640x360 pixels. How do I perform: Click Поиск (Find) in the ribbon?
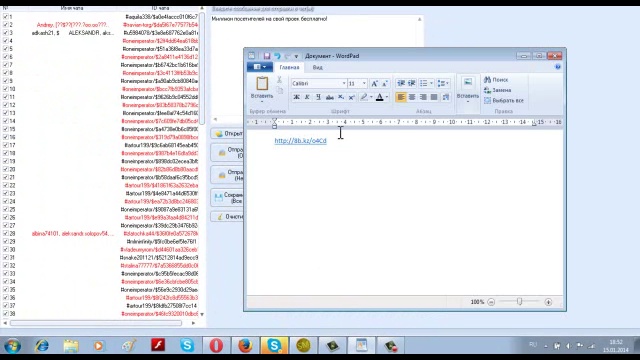(x=496, y=80)
